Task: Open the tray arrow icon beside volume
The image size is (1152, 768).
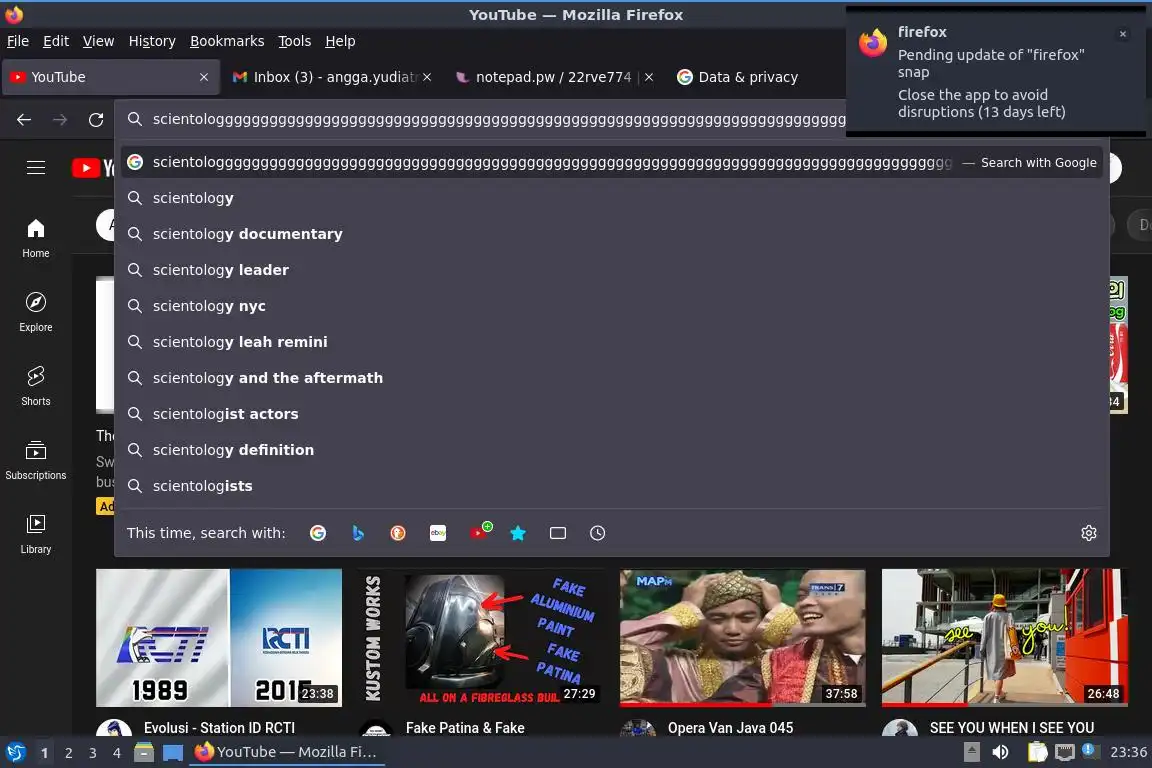Action: (x=971, y=752)
